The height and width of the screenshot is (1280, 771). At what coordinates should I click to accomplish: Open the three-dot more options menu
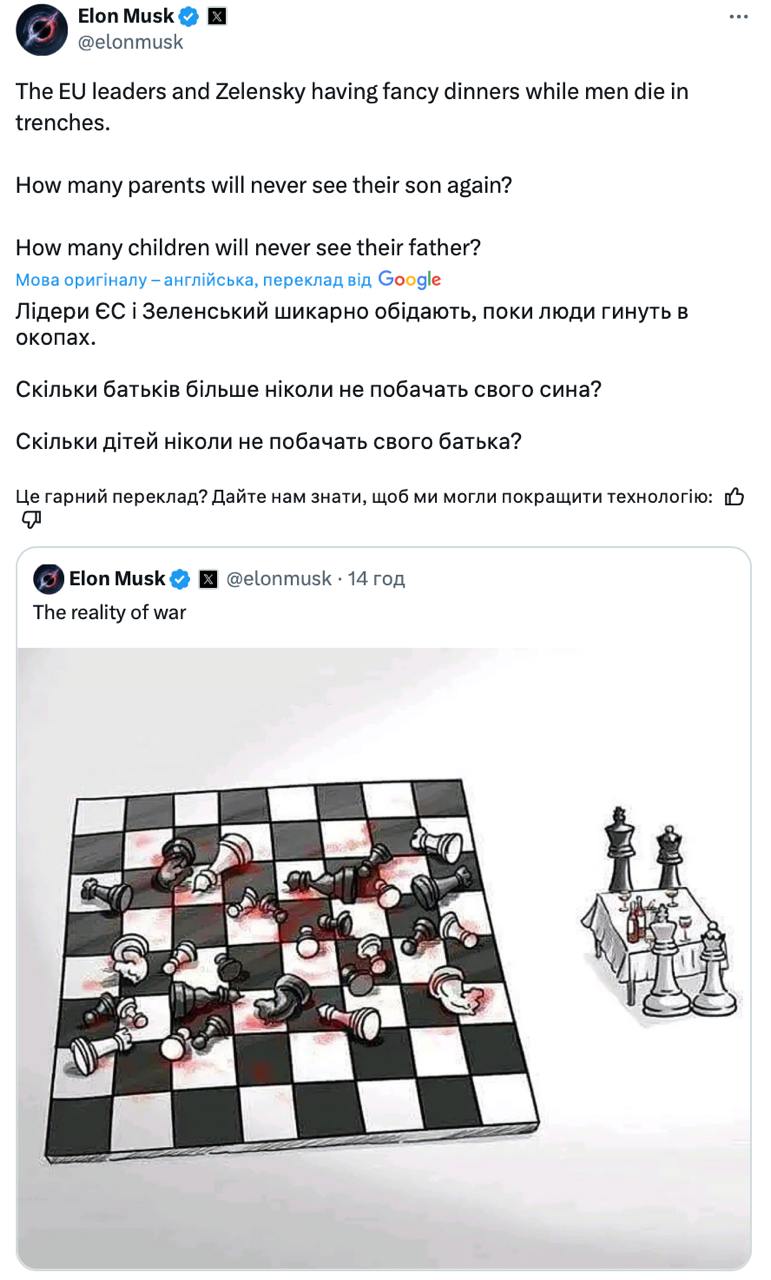click(738, 17)
